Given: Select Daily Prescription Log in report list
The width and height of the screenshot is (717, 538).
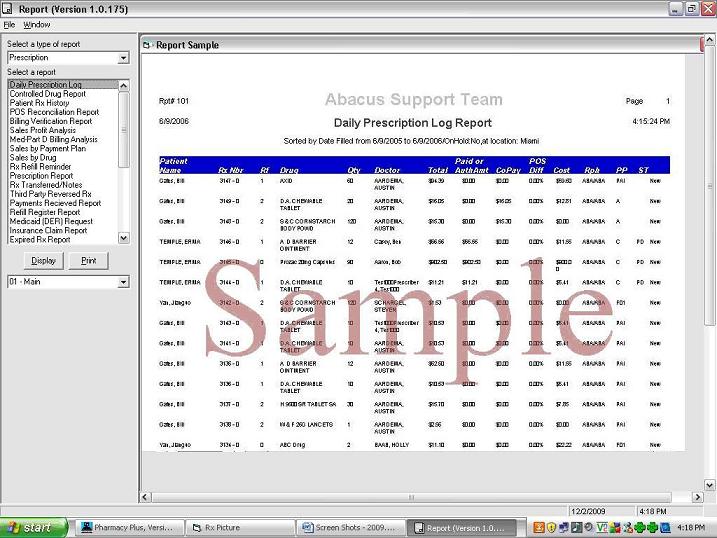Looking at the screenshot, I should tap(63, 85).
